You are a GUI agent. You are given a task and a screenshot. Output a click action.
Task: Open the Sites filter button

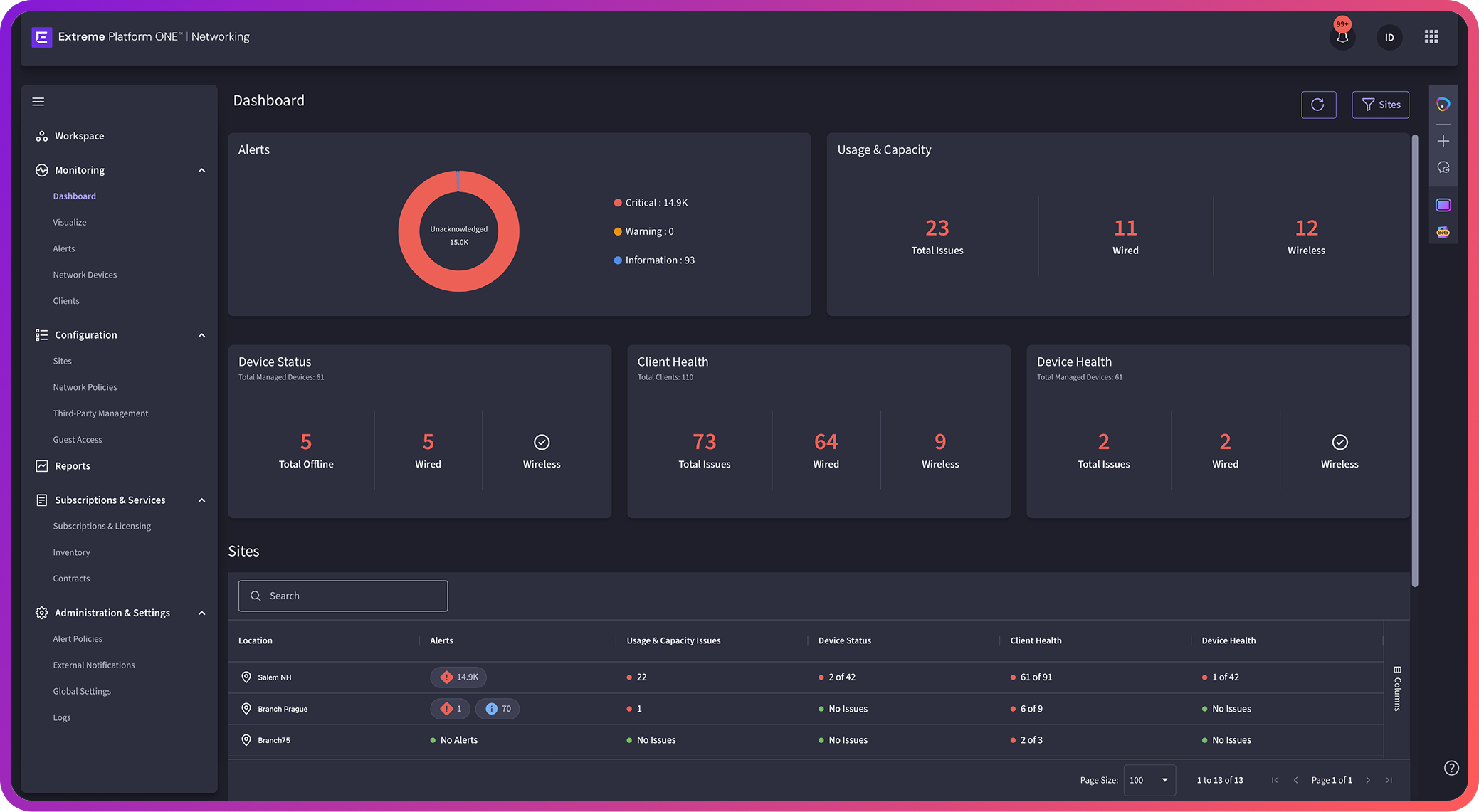(1381, 105)
